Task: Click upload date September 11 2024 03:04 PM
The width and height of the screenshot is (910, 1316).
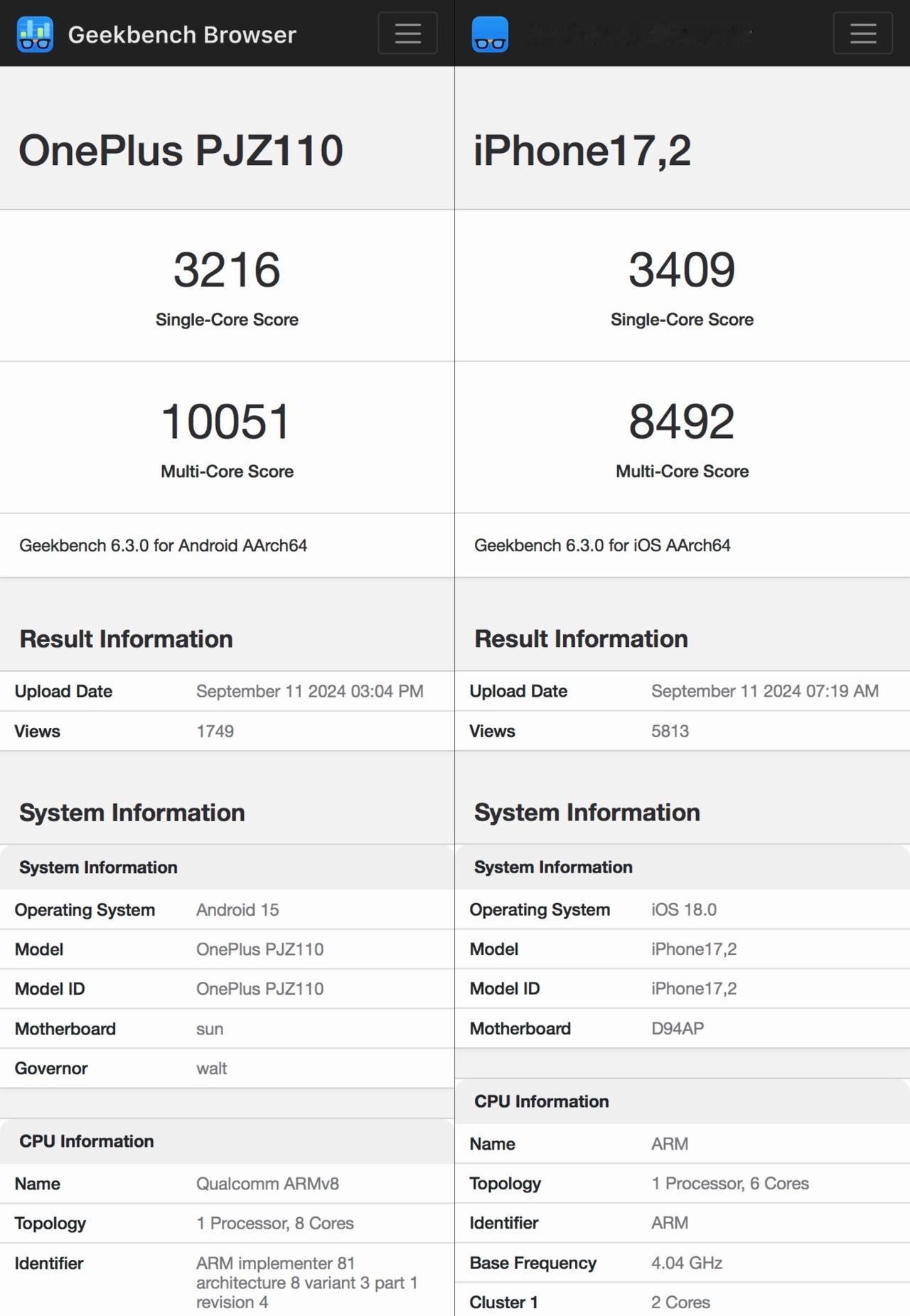Action: 310,691
